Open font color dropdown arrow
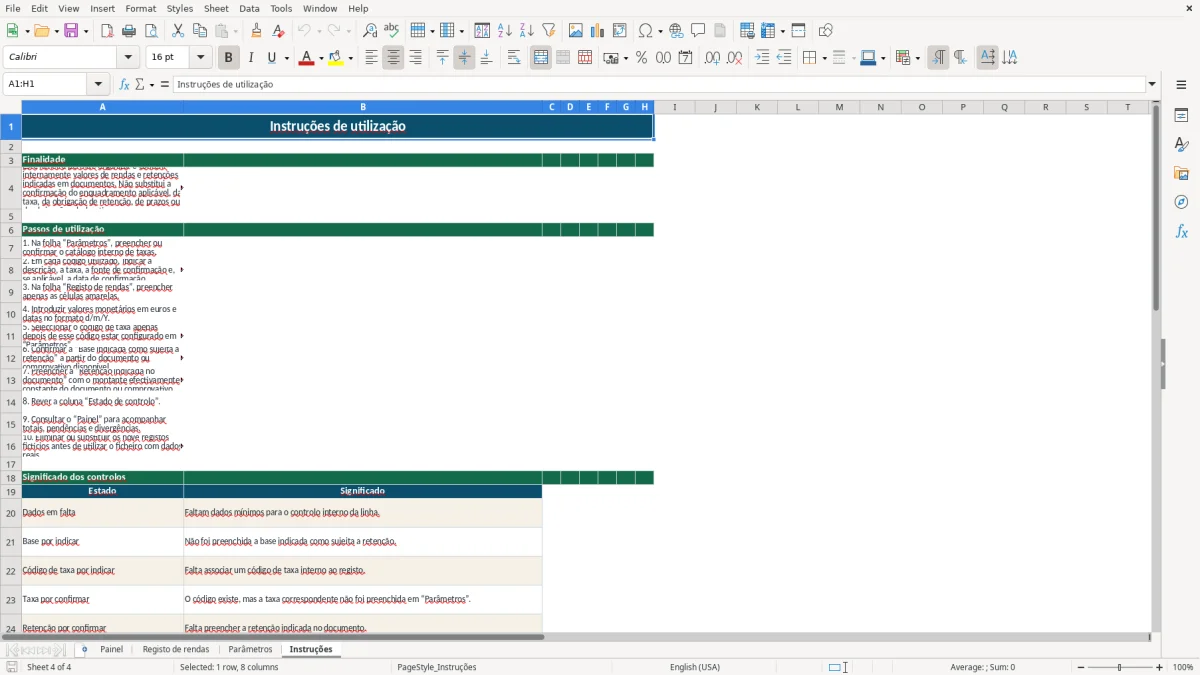The height and width of the screenshot is (675, 1200). coord(319,58)
